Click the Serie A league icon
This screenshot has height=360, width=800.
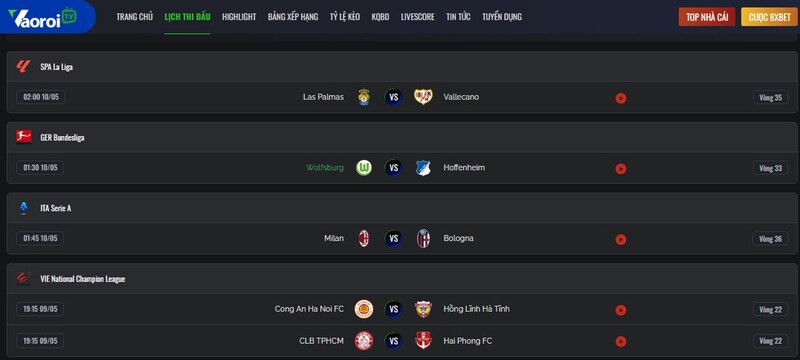tap(23, 208)
